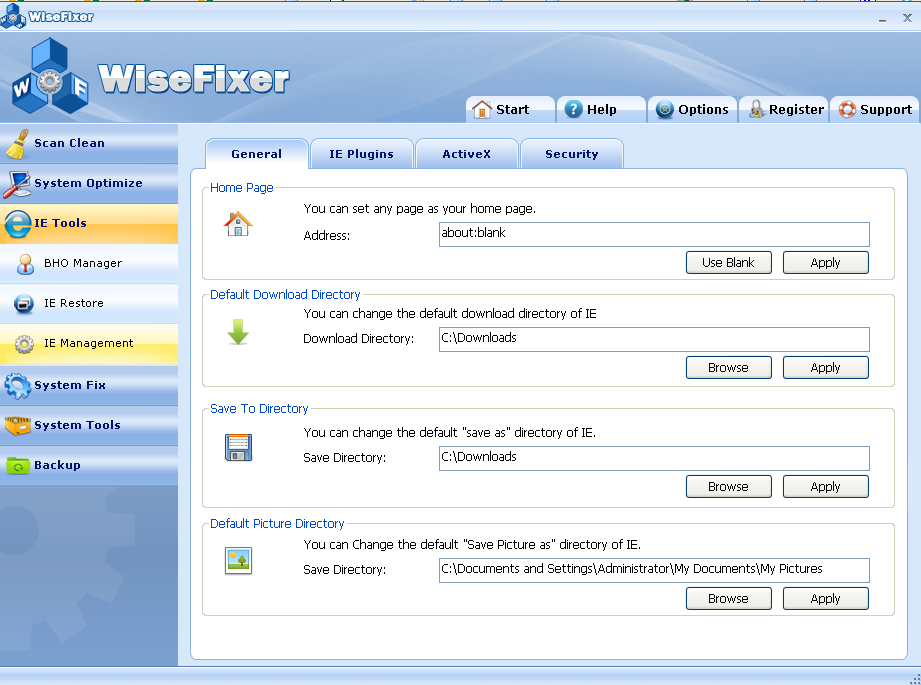Click the Backup folder icon

(x=17, y=465)
